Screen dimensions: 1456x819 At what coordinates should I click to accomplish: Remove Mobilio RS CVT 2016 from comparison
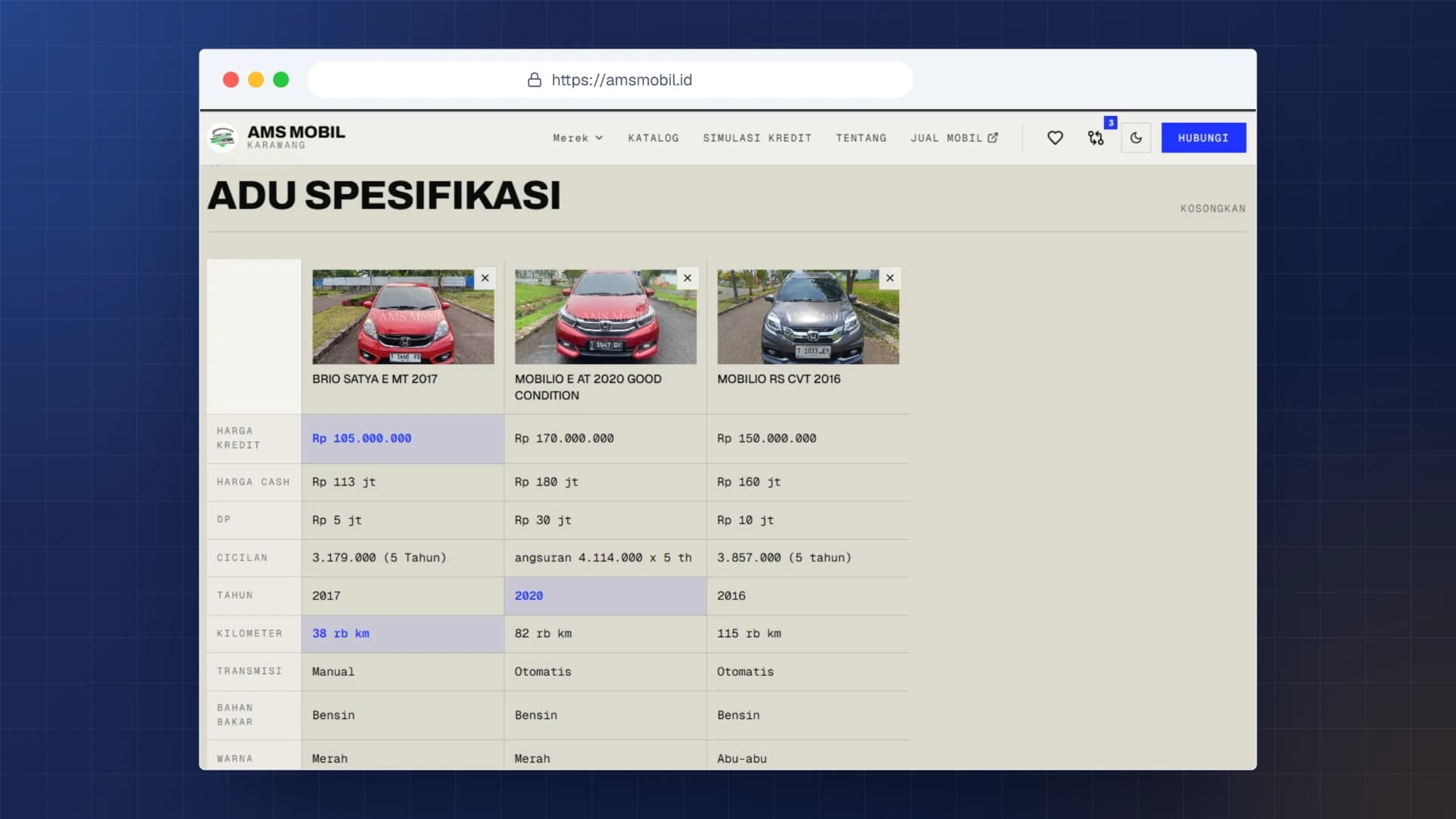tap(890, 278)
